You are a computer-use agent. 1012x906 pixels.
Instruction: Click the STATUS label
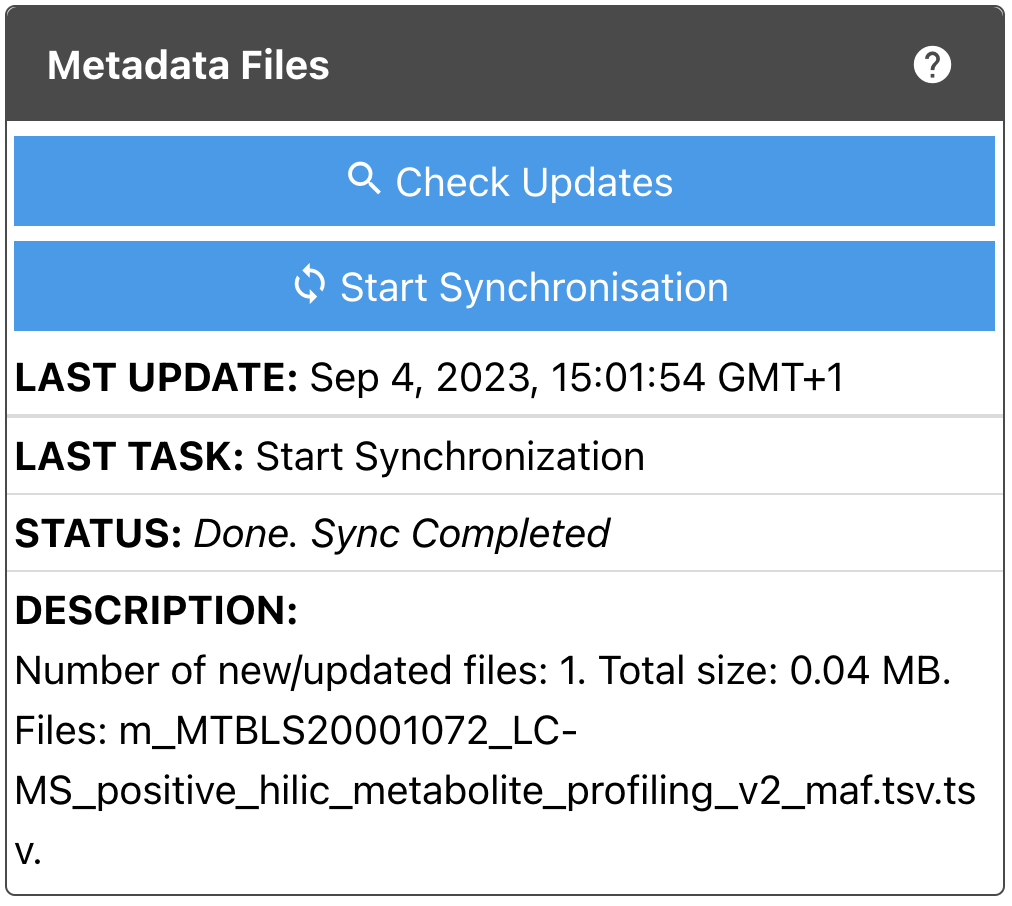pyautogui.click(x=98, y=534)
